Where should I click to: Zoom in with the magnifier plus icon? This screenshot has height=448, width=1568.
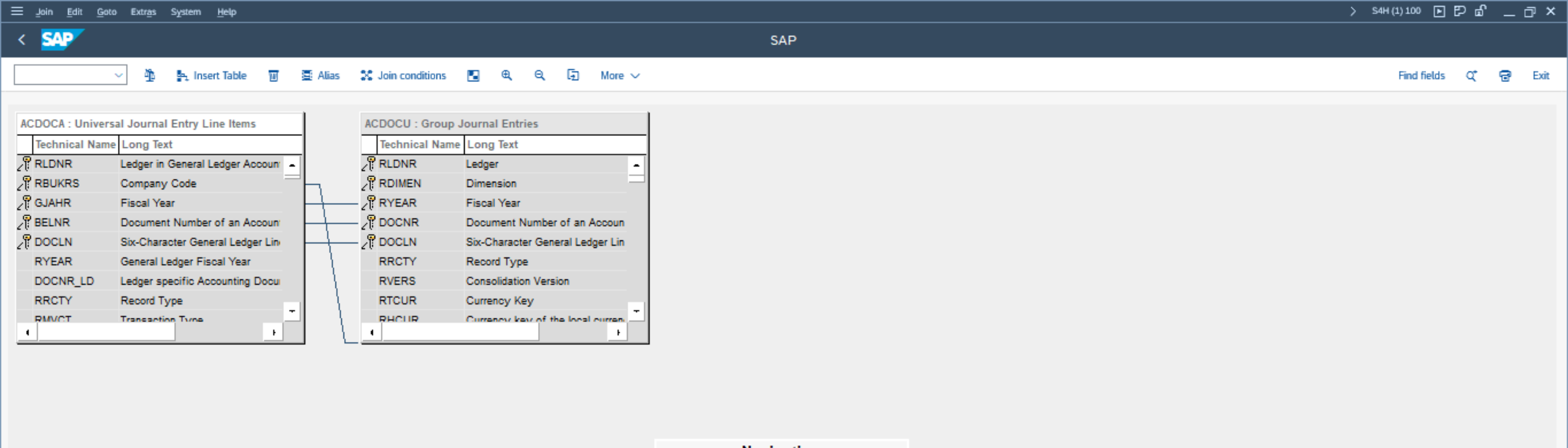[506, 75]
